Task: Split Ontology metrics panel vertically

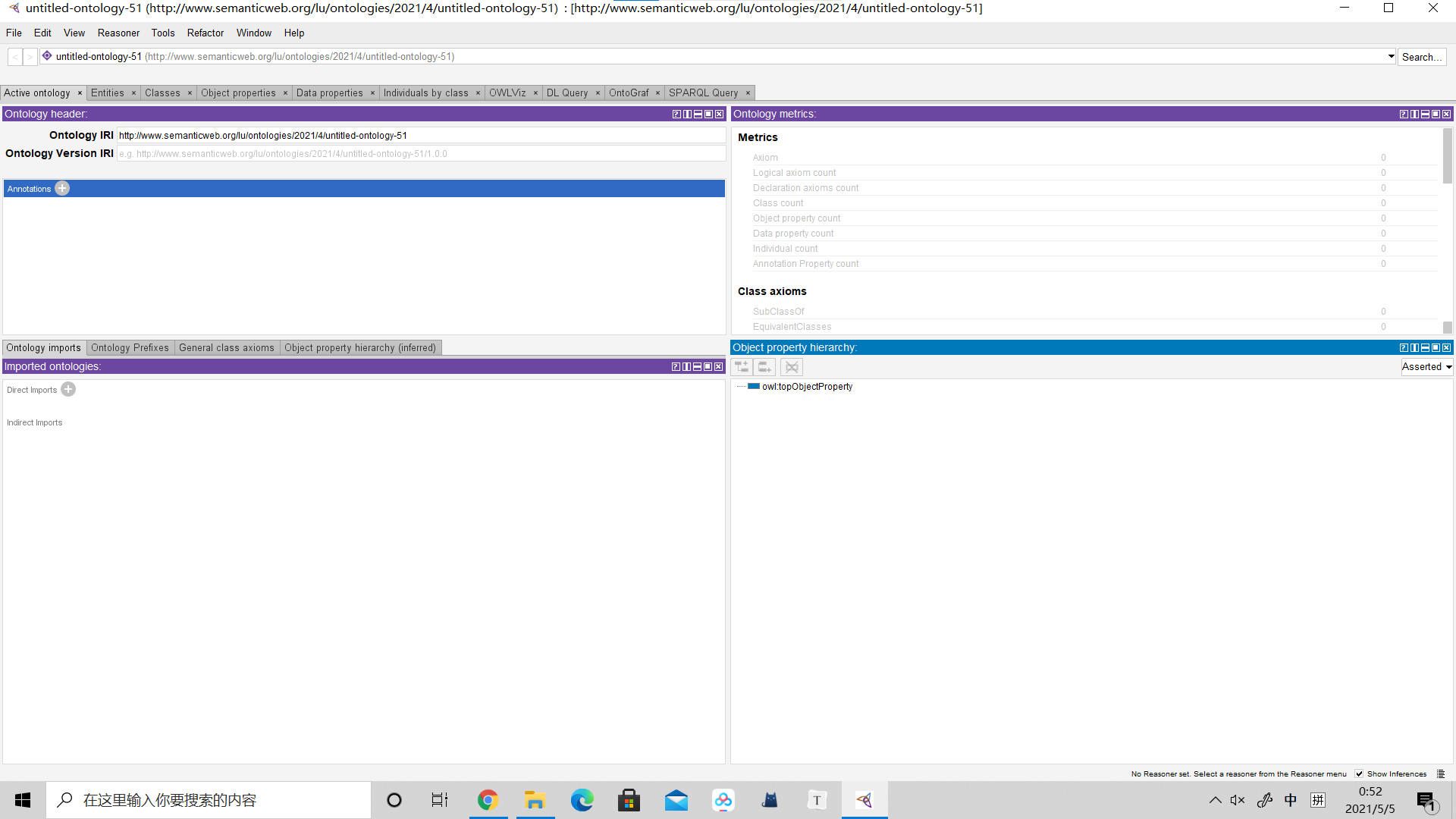Action: 1414,115
